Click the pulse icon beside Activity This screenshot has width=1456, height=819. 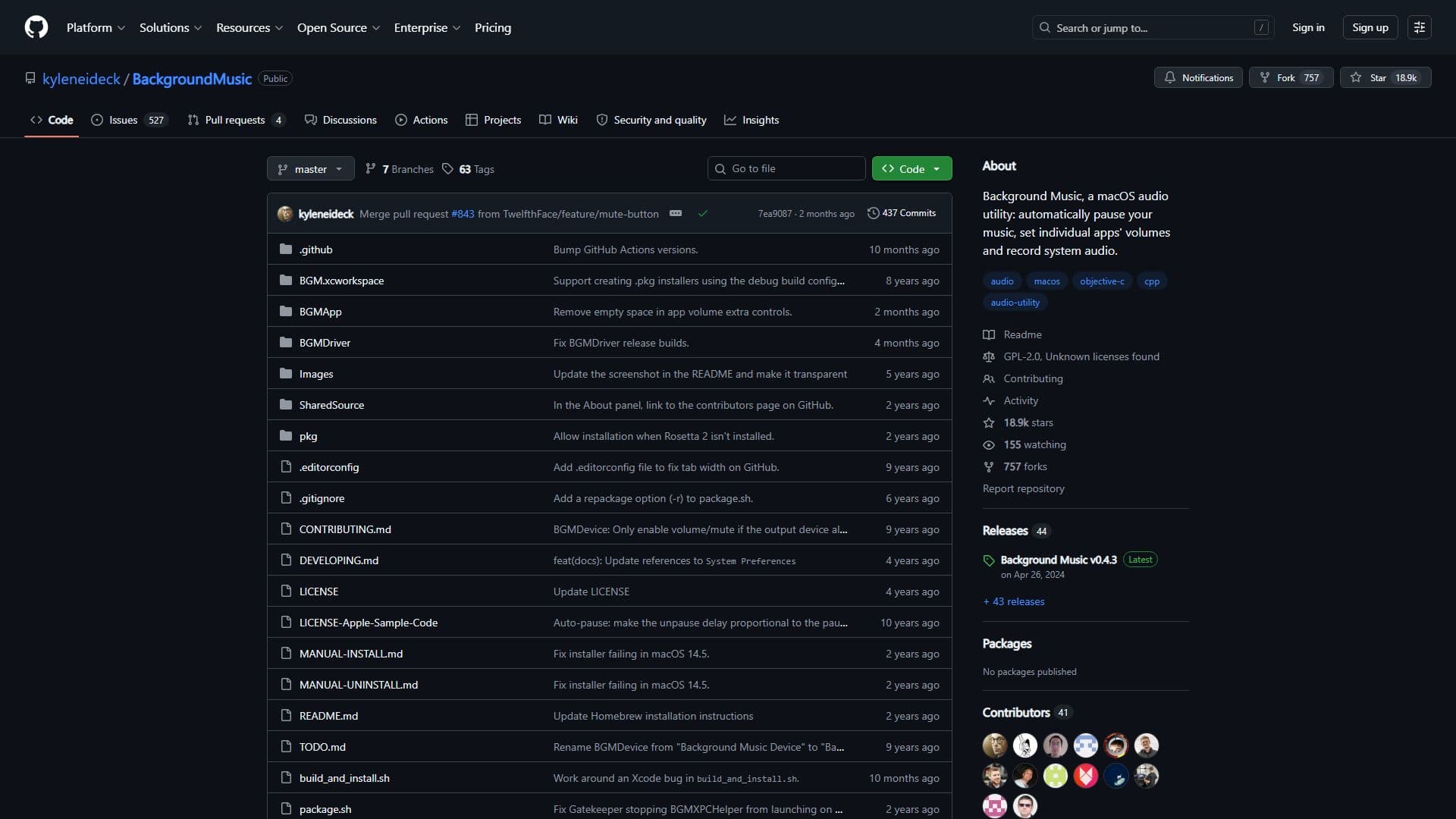[989, 400]
